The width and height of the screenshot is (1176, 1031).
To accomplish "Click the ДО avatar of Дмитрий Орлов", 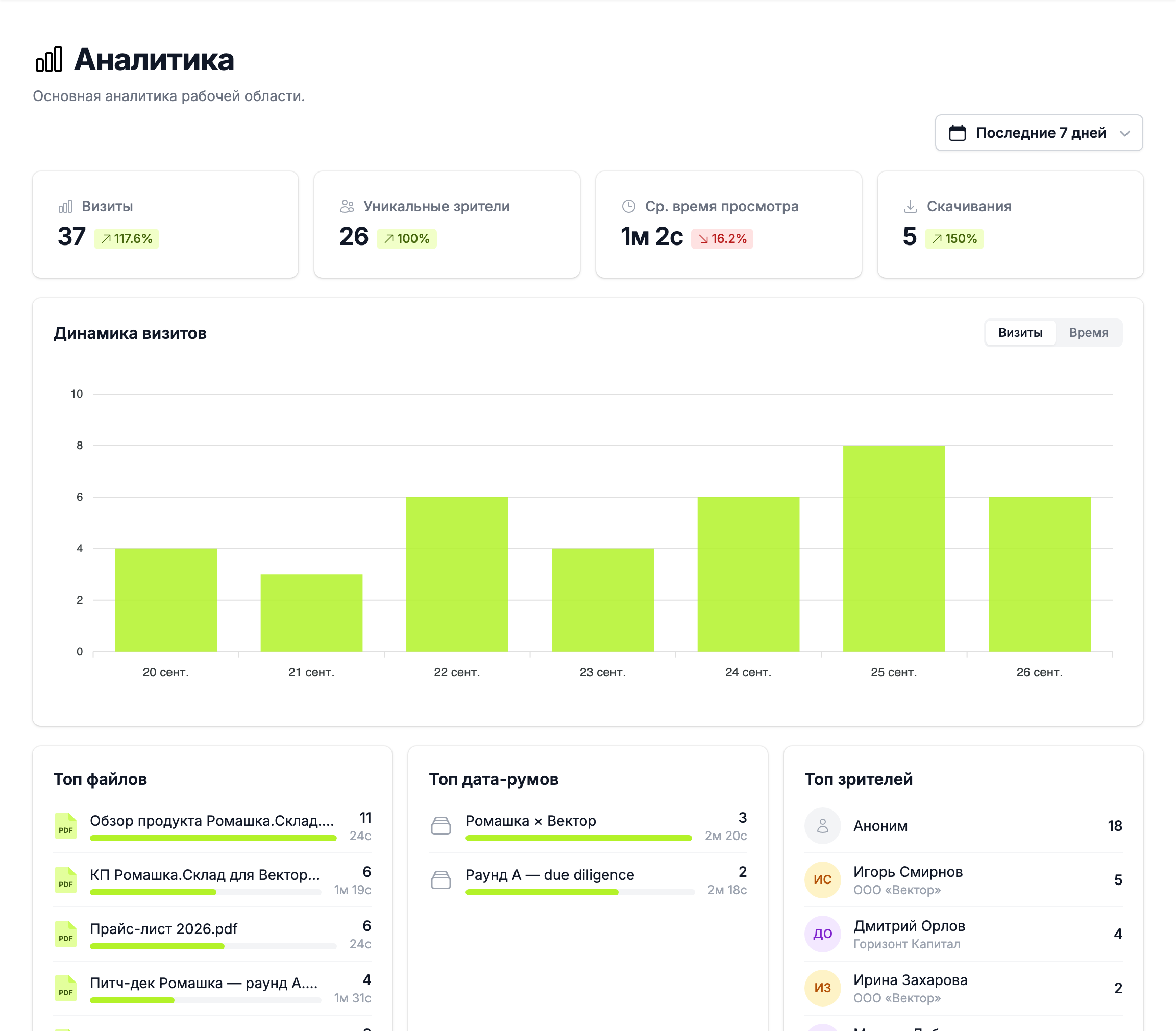I will (x=822, y=934).
